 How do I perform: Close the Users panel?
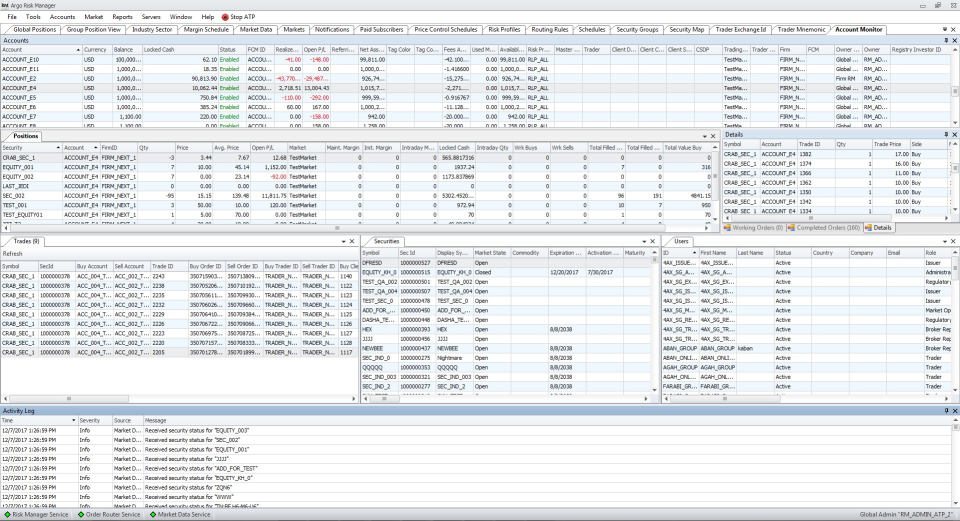point(954,241)
